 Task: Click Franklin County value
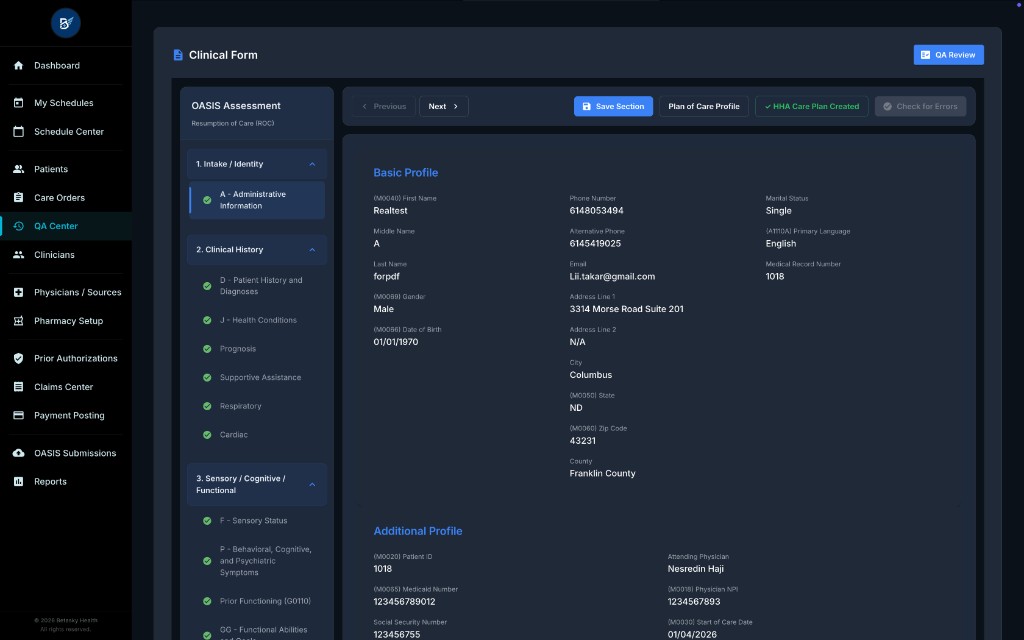(602, 473)
